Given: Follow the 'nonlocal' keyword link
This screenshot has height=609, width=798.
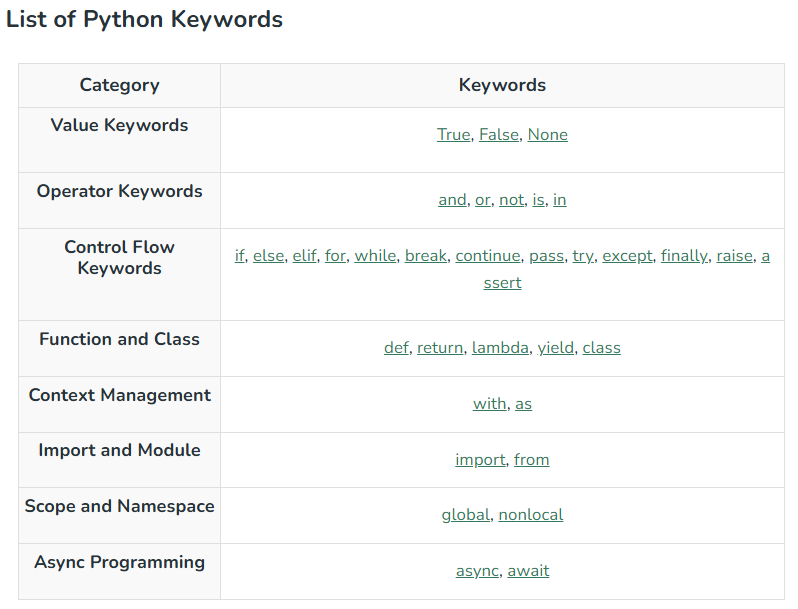Looking at the screenshot, I should 531,515.
